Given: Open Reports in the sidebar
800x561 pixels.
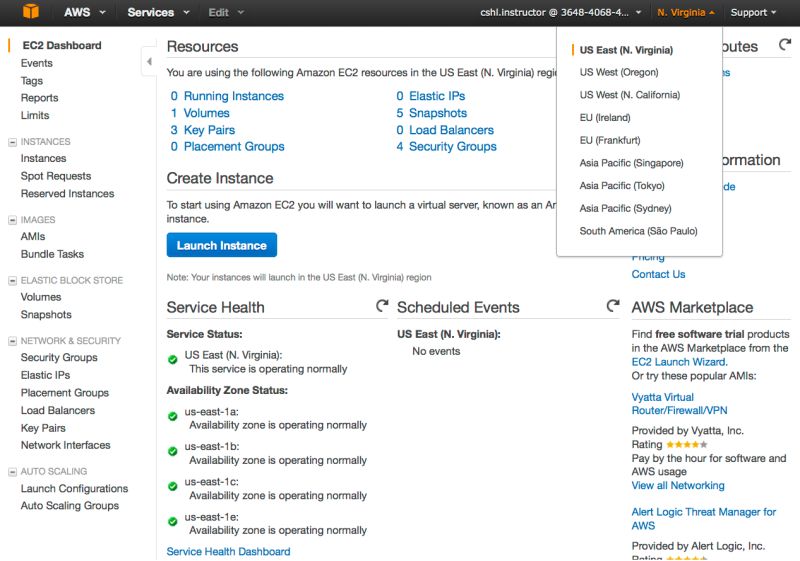Looking at the screenshot, I should (39, 98).
